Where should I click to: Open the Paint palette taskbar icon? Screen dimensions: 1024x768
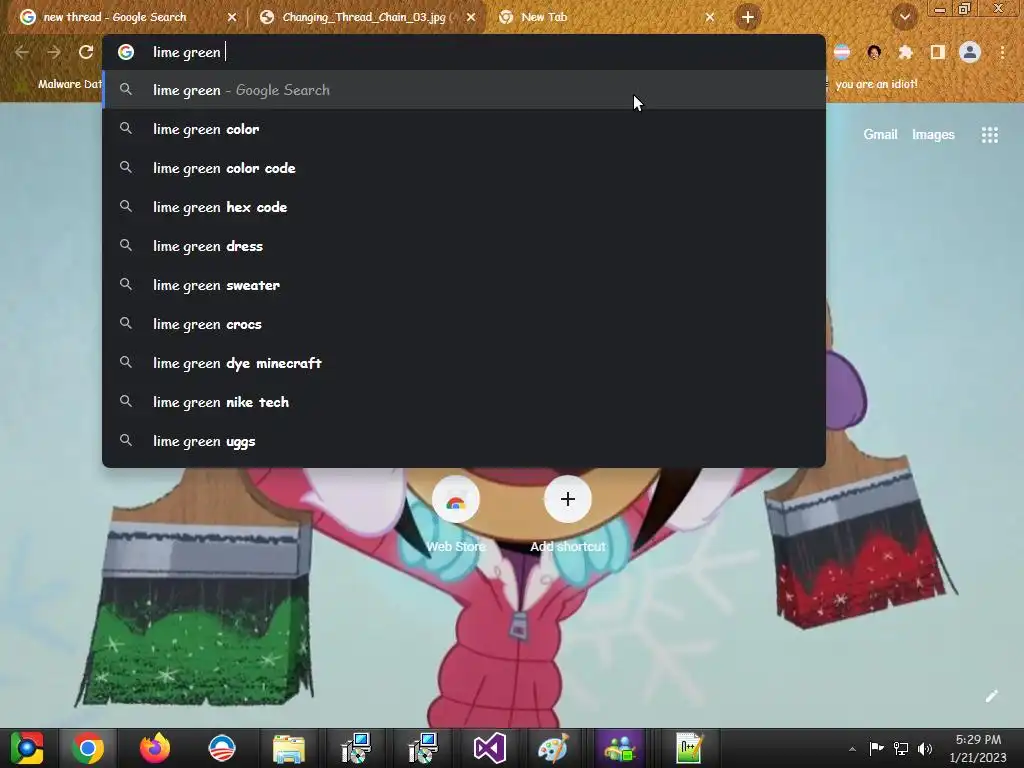[x=553, y=748]
